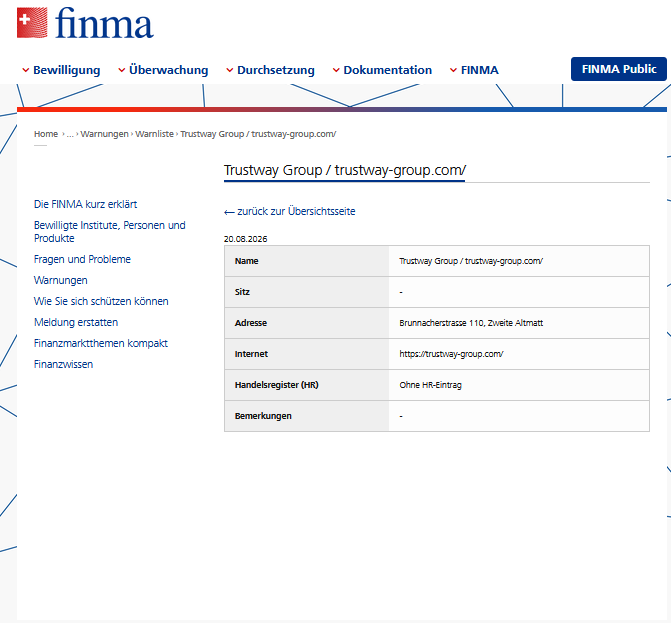Expand Dokumentation via its red chevron
Image resolution: width=671 pixels, height=623 pixels.
coord(336,70)
